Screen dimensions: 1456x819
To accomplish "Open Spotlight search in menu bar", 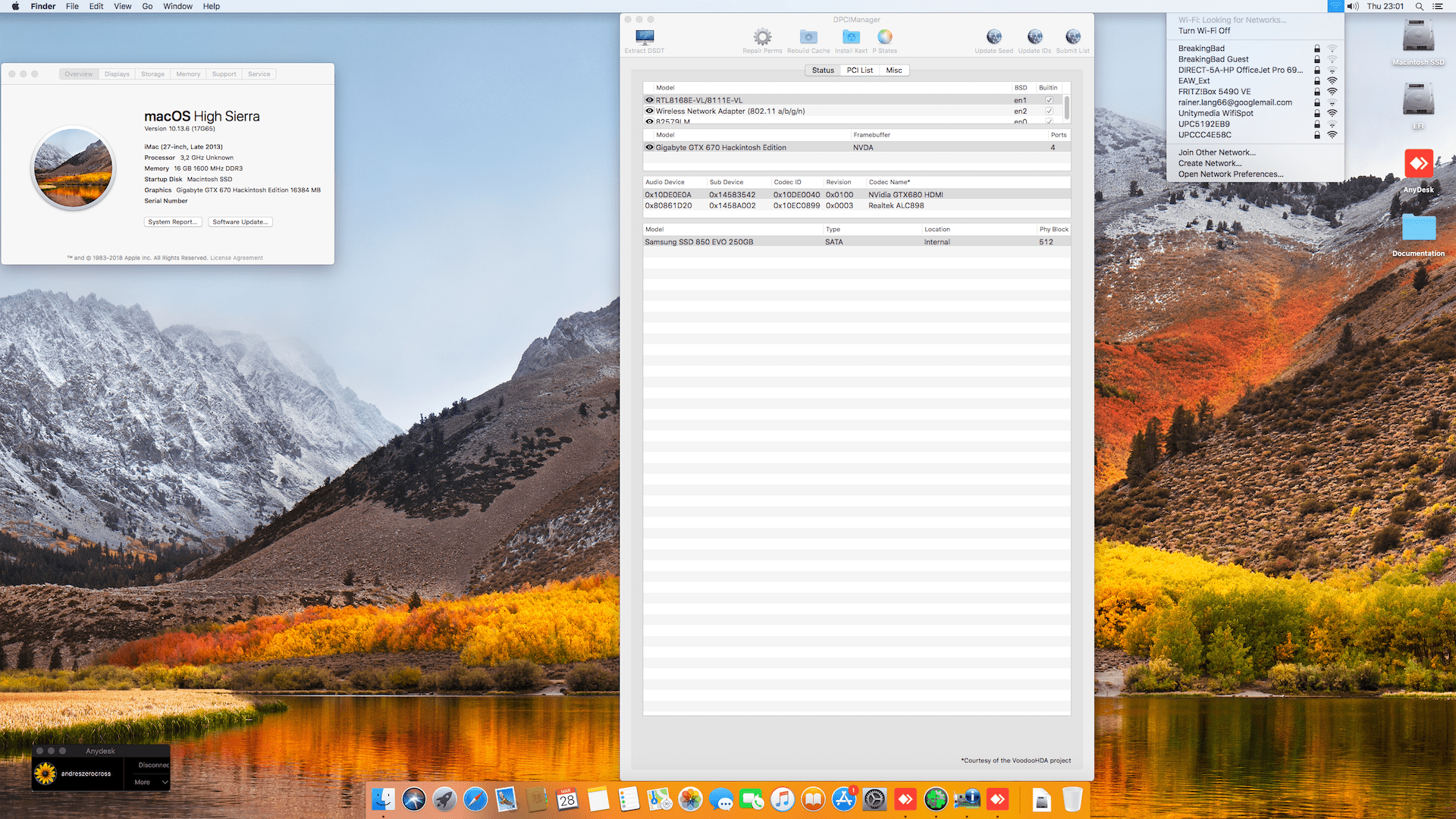I will (x=1420, y=6).
